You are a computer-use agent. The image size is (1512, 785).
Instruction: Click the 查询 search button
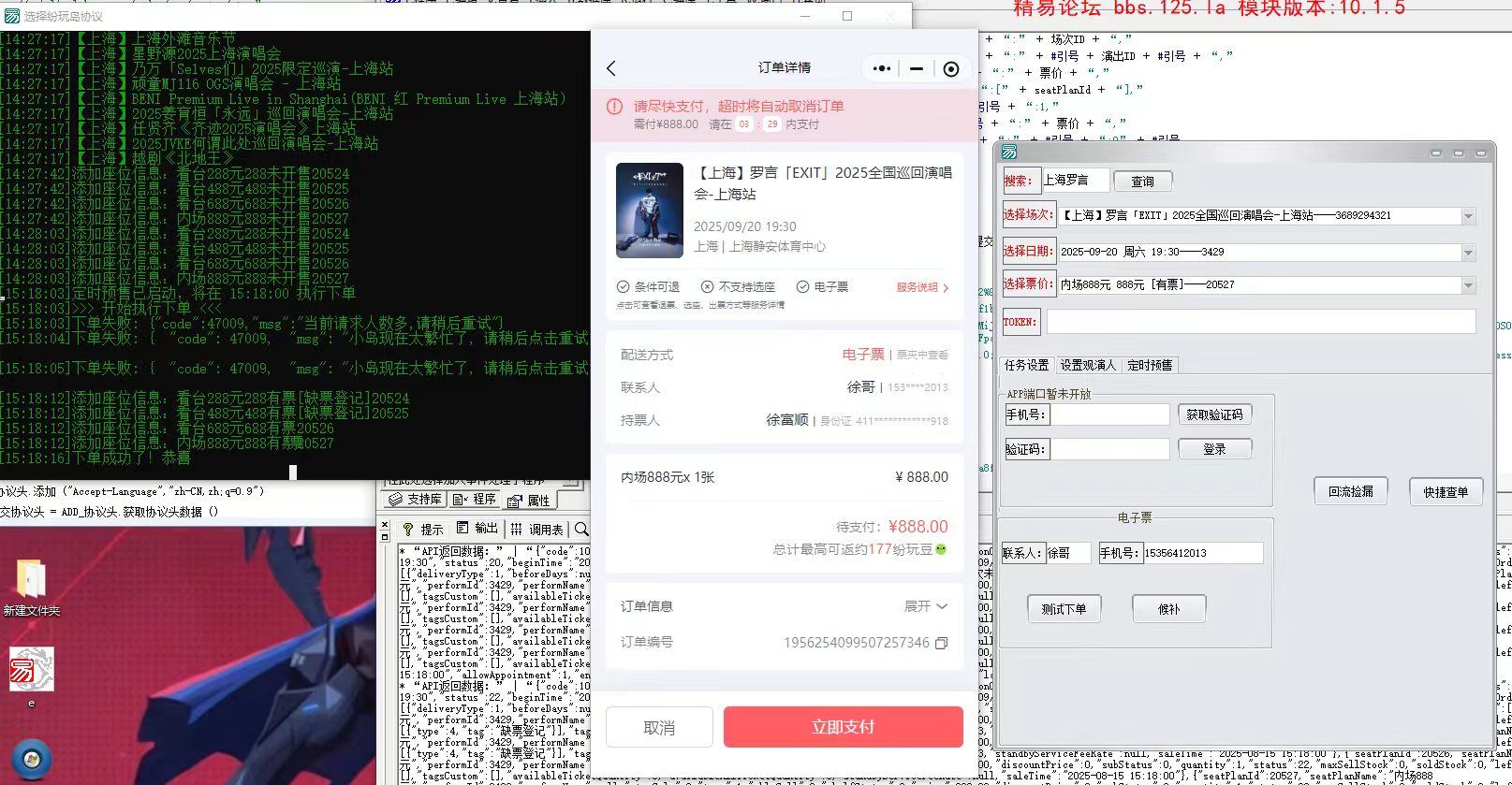[1143, 182]
